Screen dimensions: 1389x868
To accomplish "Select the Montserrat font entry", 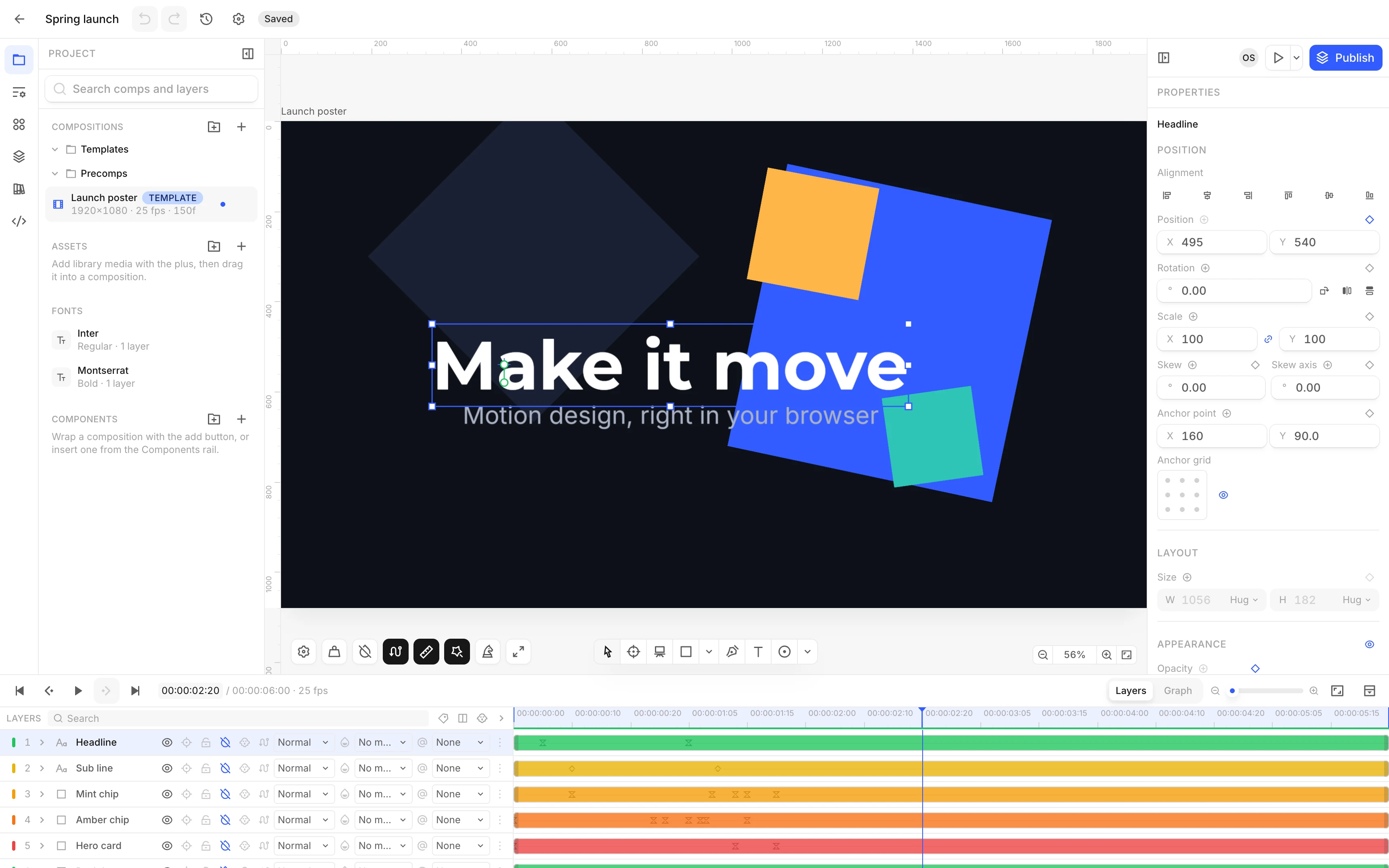I will point(151,377).
